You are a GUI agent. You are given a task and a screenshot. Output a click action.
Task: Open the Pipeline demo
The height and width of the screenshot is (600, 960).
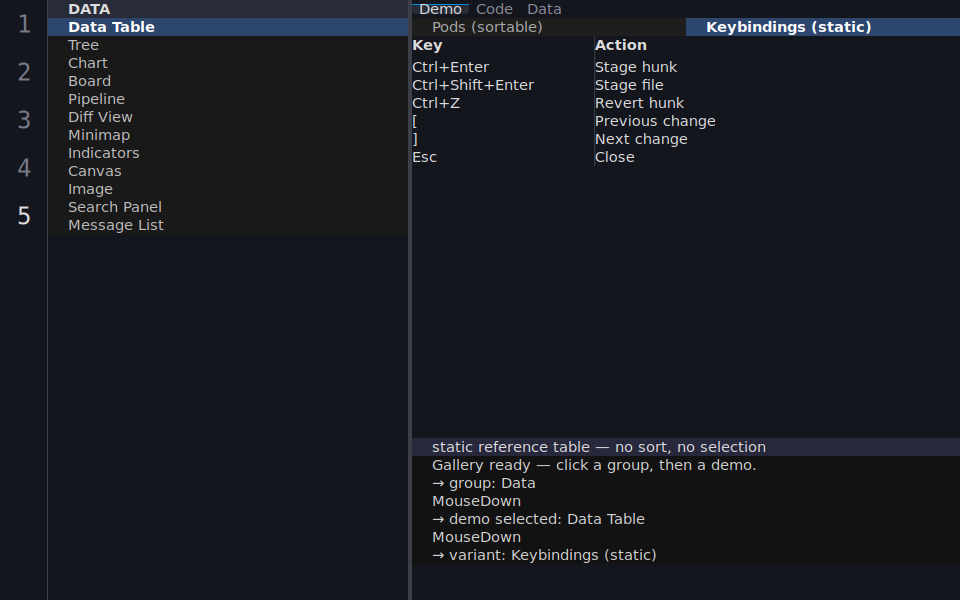click(x=228, y=99)
